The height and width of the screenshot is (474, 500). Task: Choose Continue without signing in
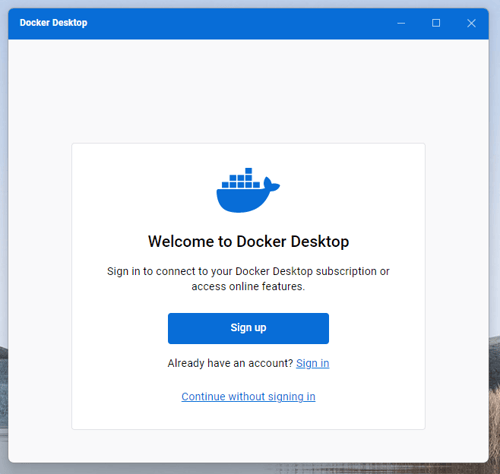(x=248, y=396)
